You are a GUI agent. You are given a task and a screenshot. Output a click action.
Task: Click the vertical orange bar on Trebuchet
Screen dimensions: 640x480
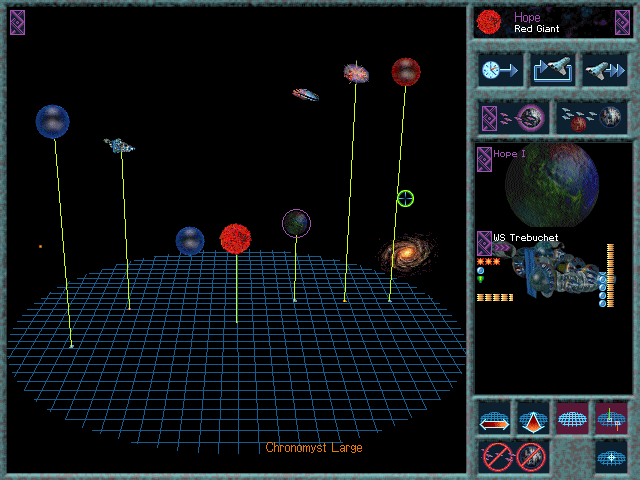click(x=610, y=276)
